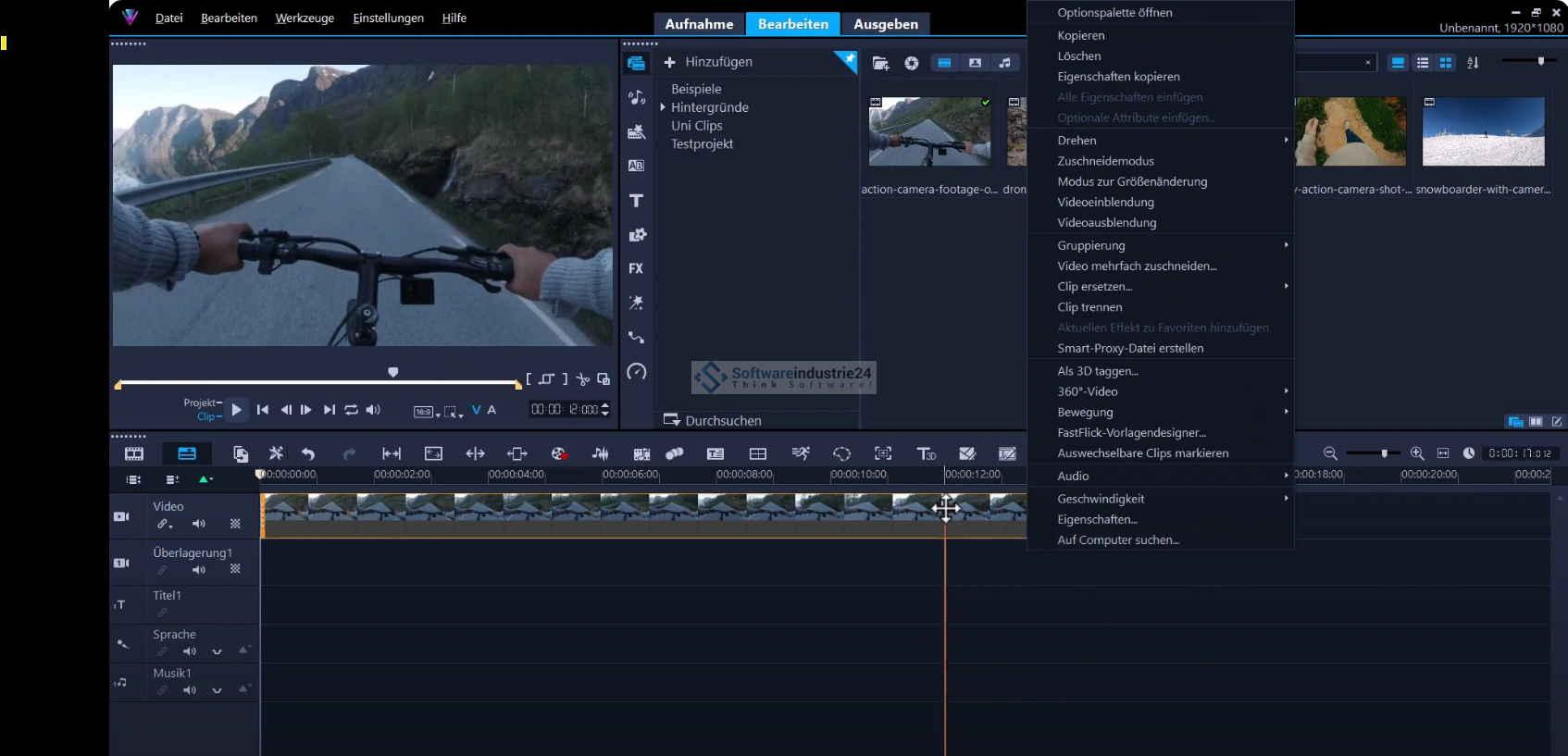Viewport: 1568px width, 756px height.
Task: Open the FX filter library
Action: pyautogui.click(x=636, y=268)
